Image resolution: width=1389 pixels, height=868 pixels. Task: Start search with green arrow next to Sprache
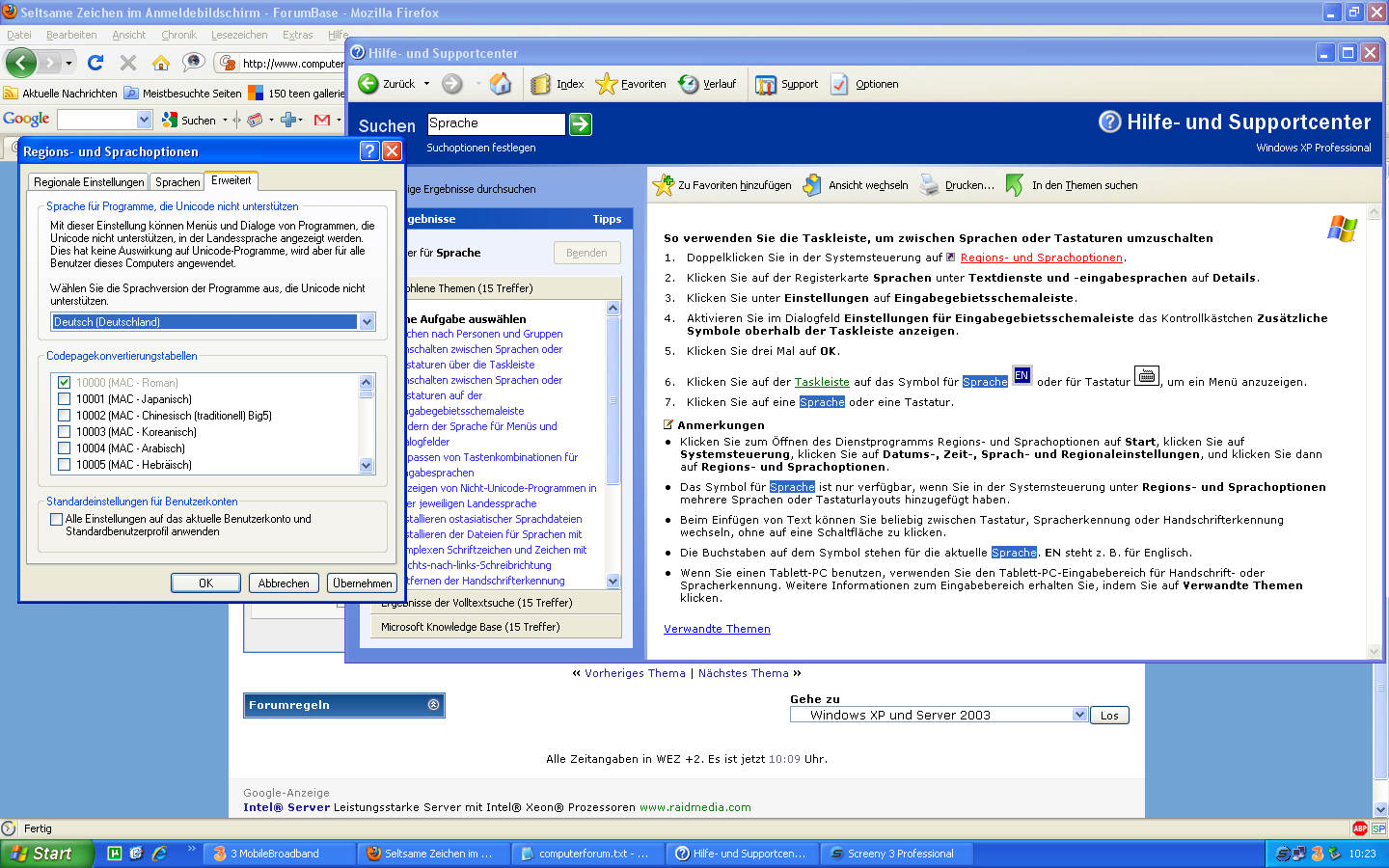point(581,123)
